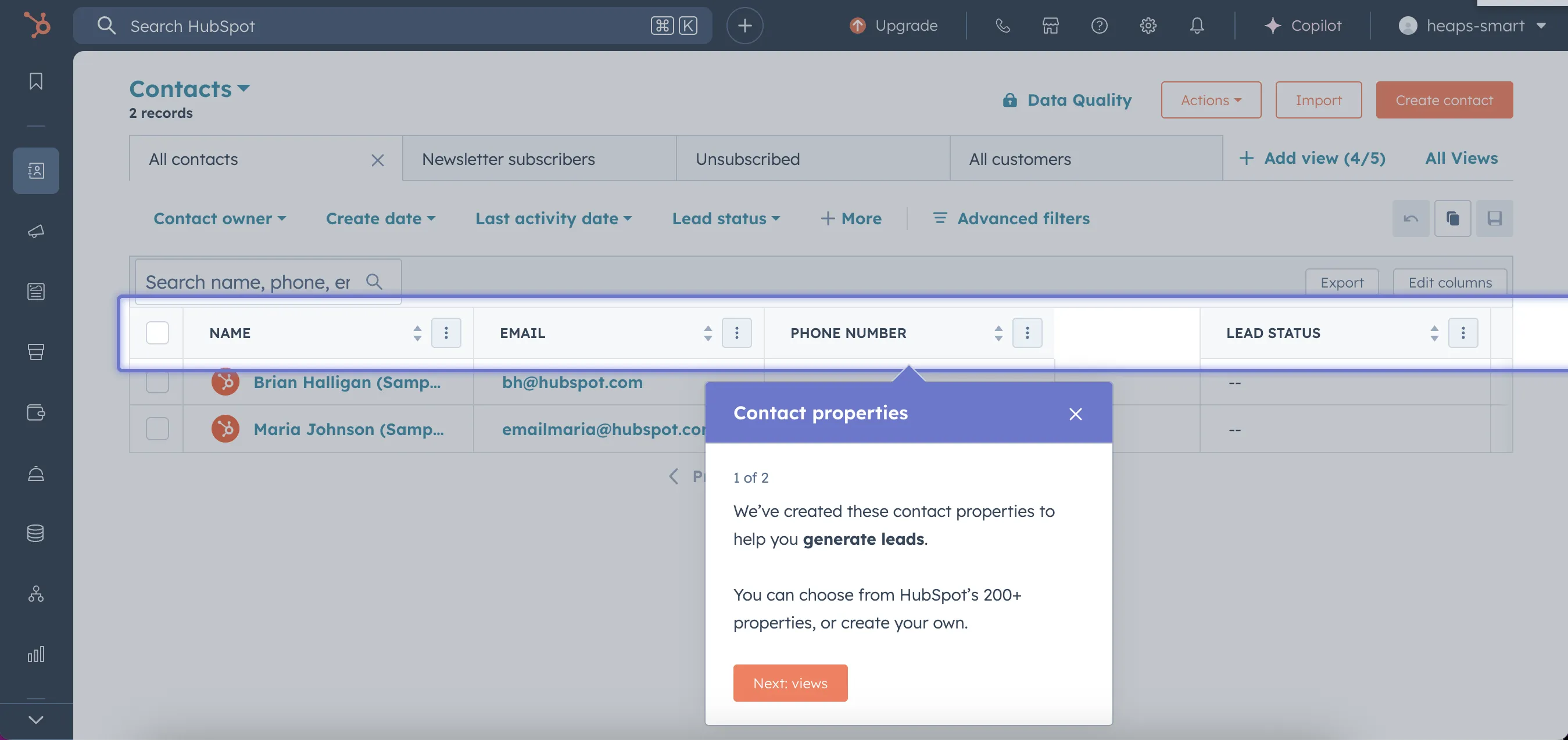Close the All contacts tab

377,159
